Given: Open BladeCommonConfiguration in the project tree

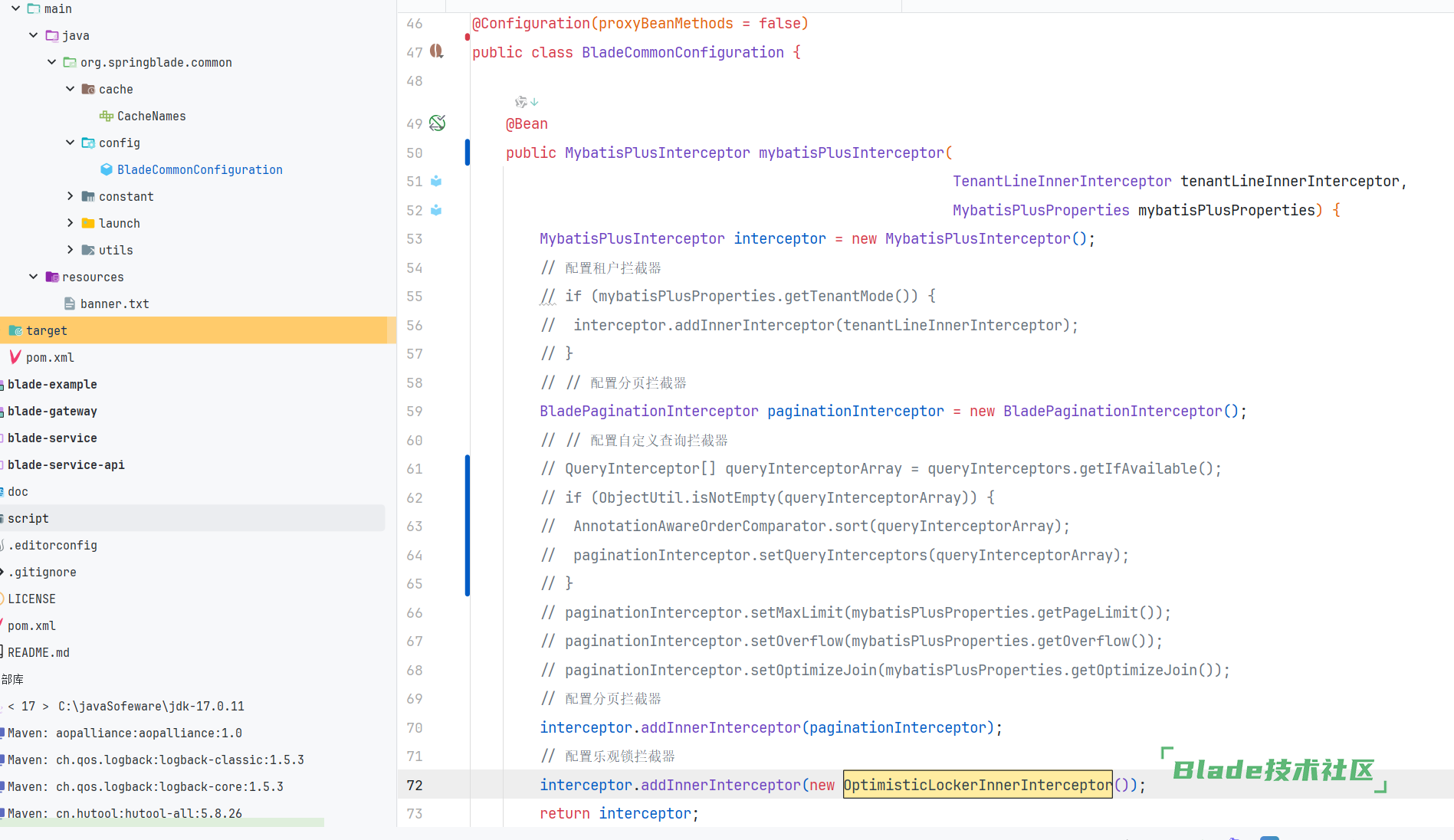Looking at the screenshot, I should pyautogui.click(x=200, y=169).
